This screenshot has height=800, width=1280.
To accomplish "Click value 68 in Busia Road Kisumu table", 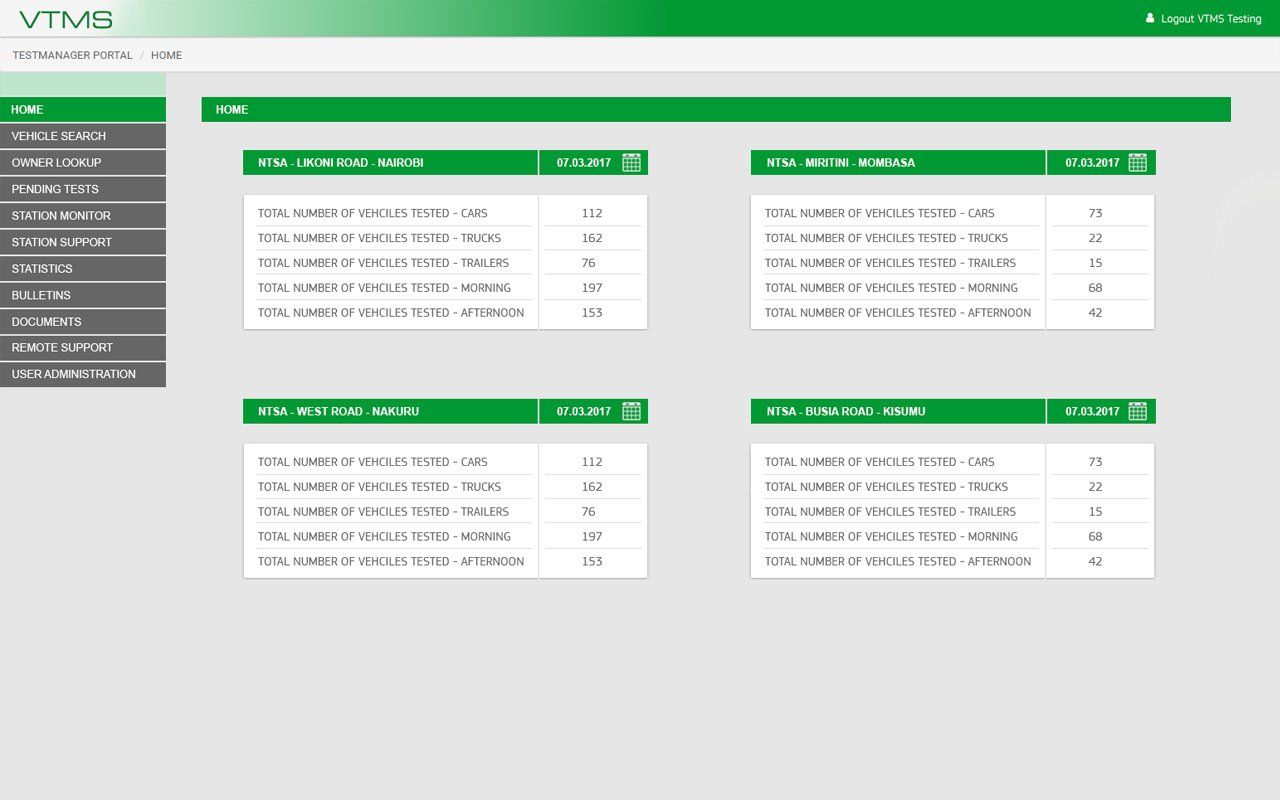I will pyautogui.click(x=1095, y=537).
